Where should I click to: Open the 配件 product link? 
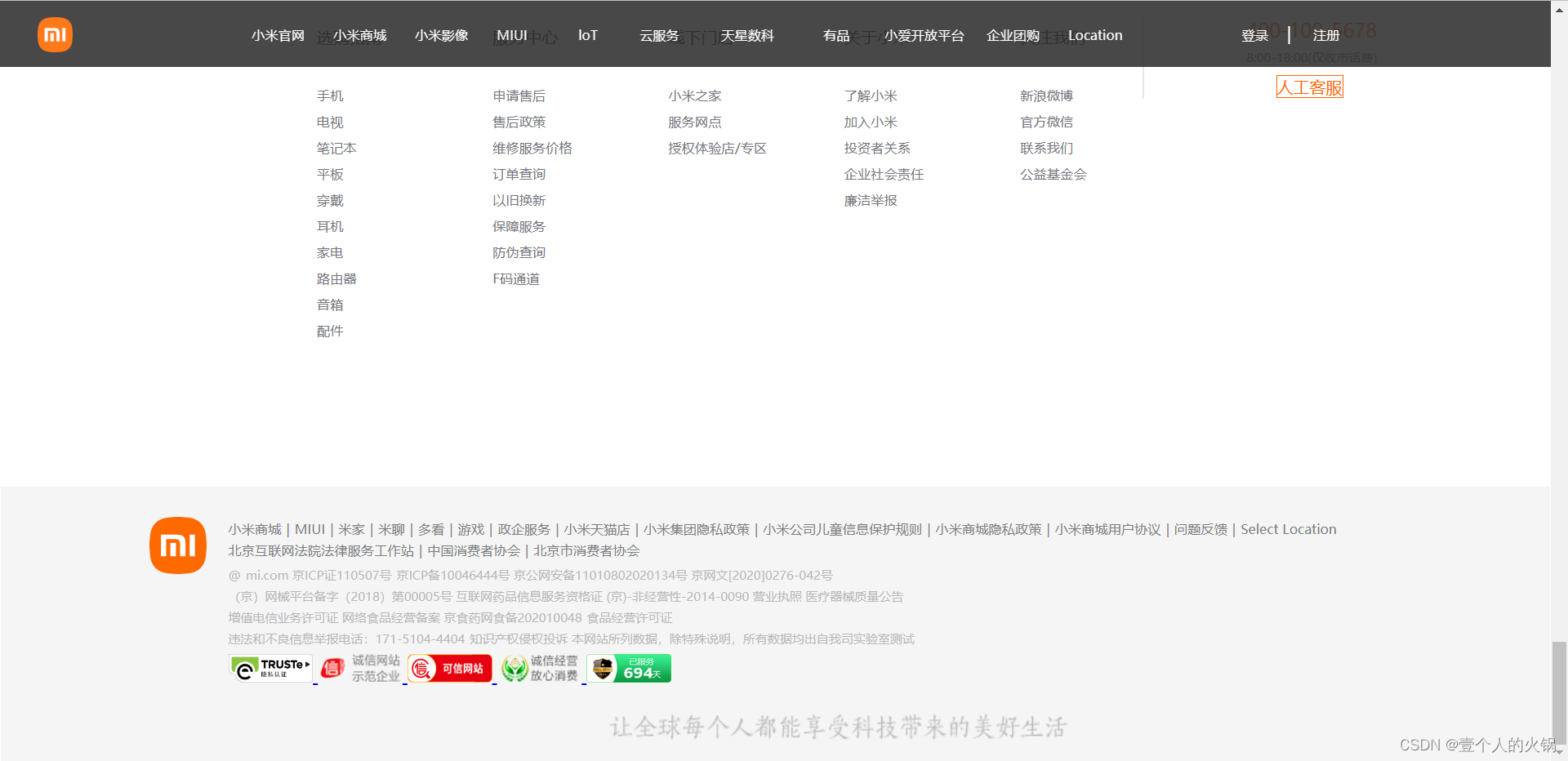330,332
